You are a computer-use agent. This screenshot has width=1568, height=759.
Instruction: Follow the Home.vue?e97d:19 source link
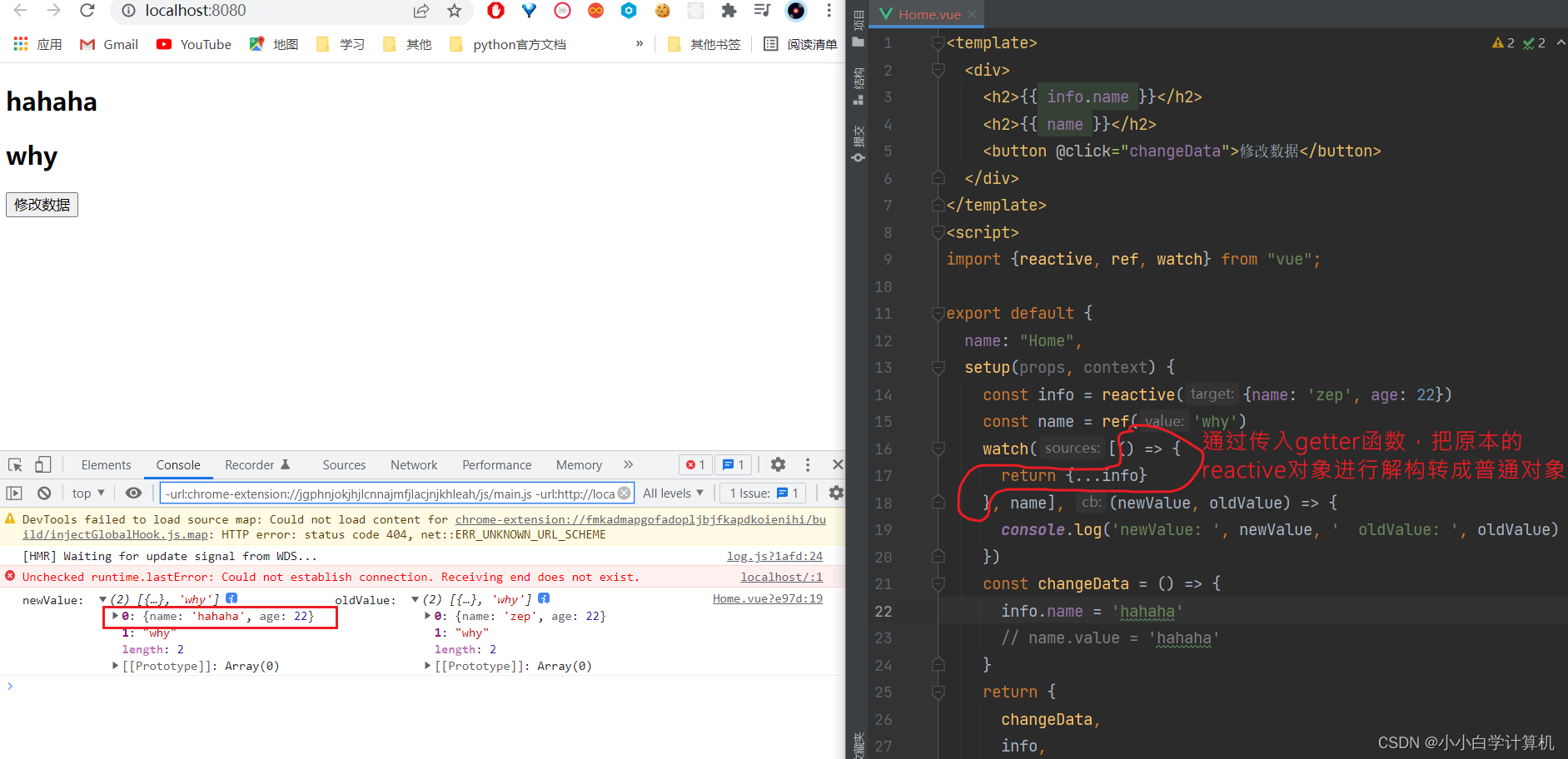click(767, 598)
